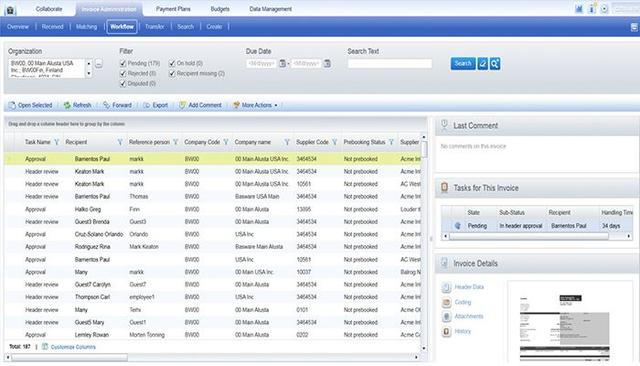
Task: Go to the Data Management tab
Action: 271,9
